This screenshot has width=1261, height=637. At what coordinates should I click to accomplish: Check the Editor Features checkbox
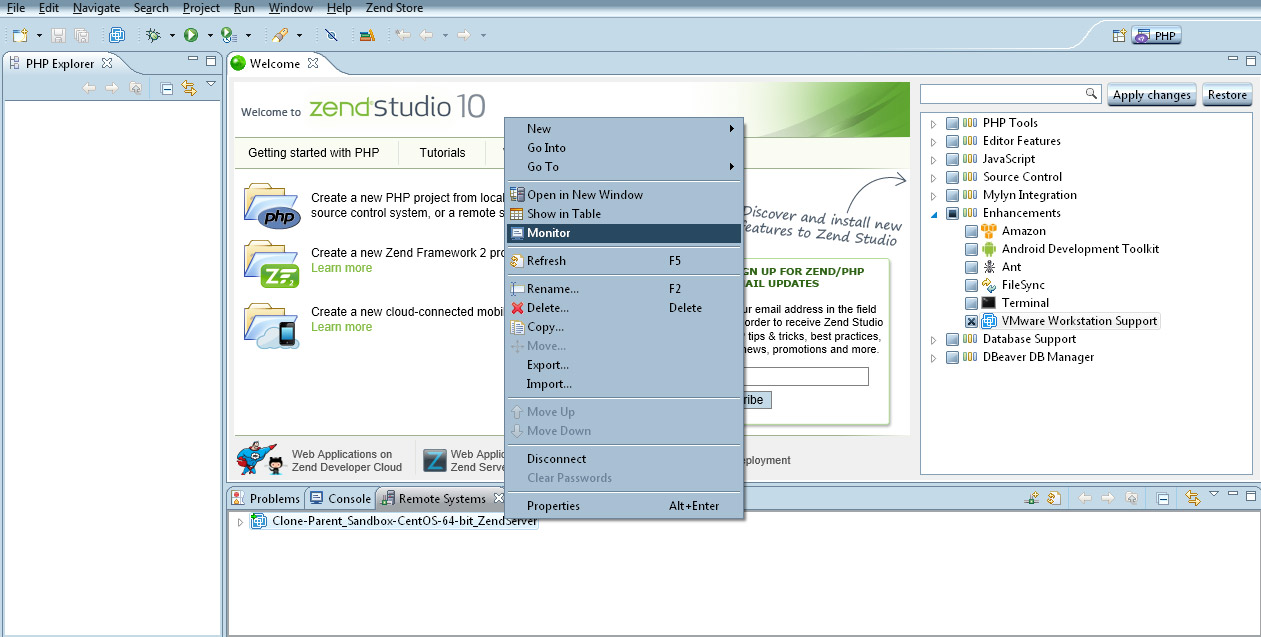pyautogui.click(x=952, y=141)
